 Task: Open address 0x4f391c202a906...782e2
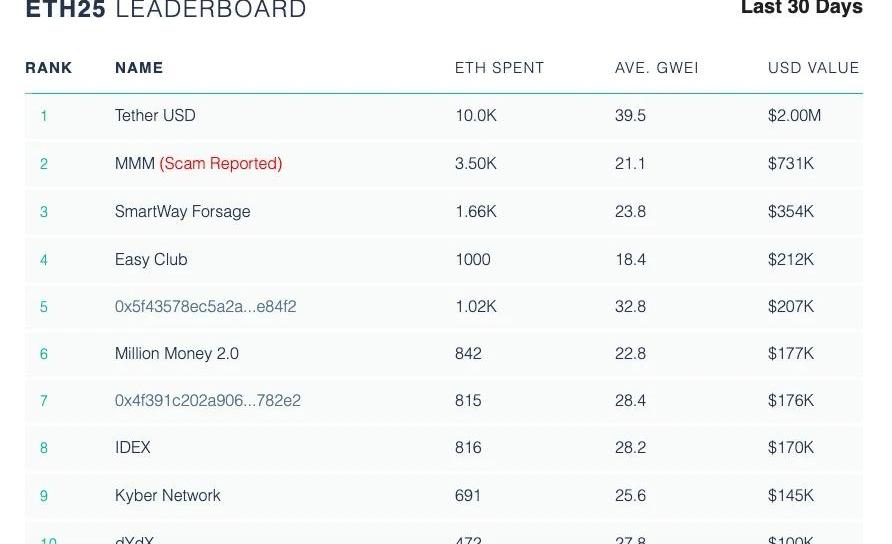click(207, 401)
